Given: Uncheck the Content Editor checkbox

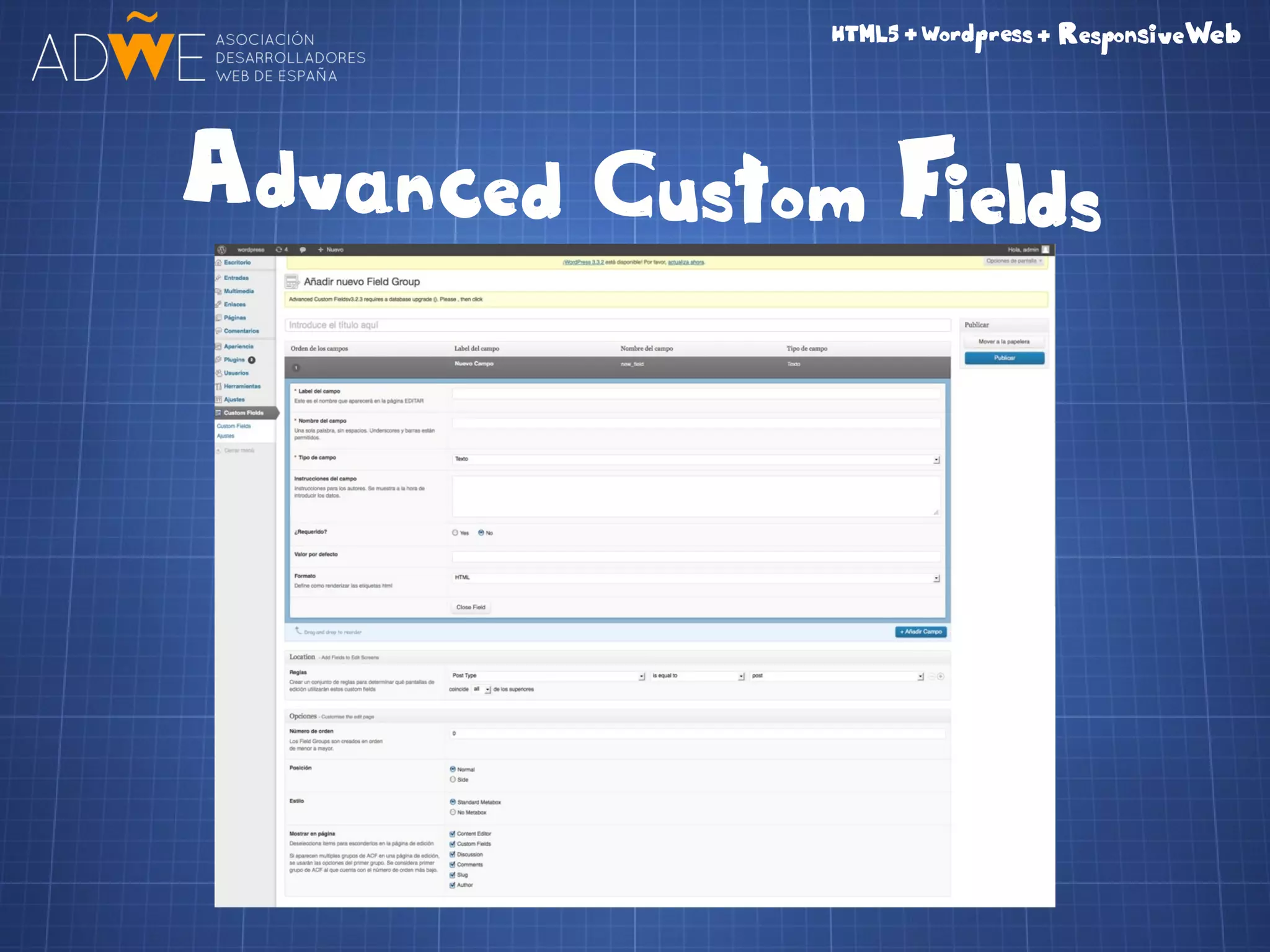Looking at the screenshot, I should point(453,834).
